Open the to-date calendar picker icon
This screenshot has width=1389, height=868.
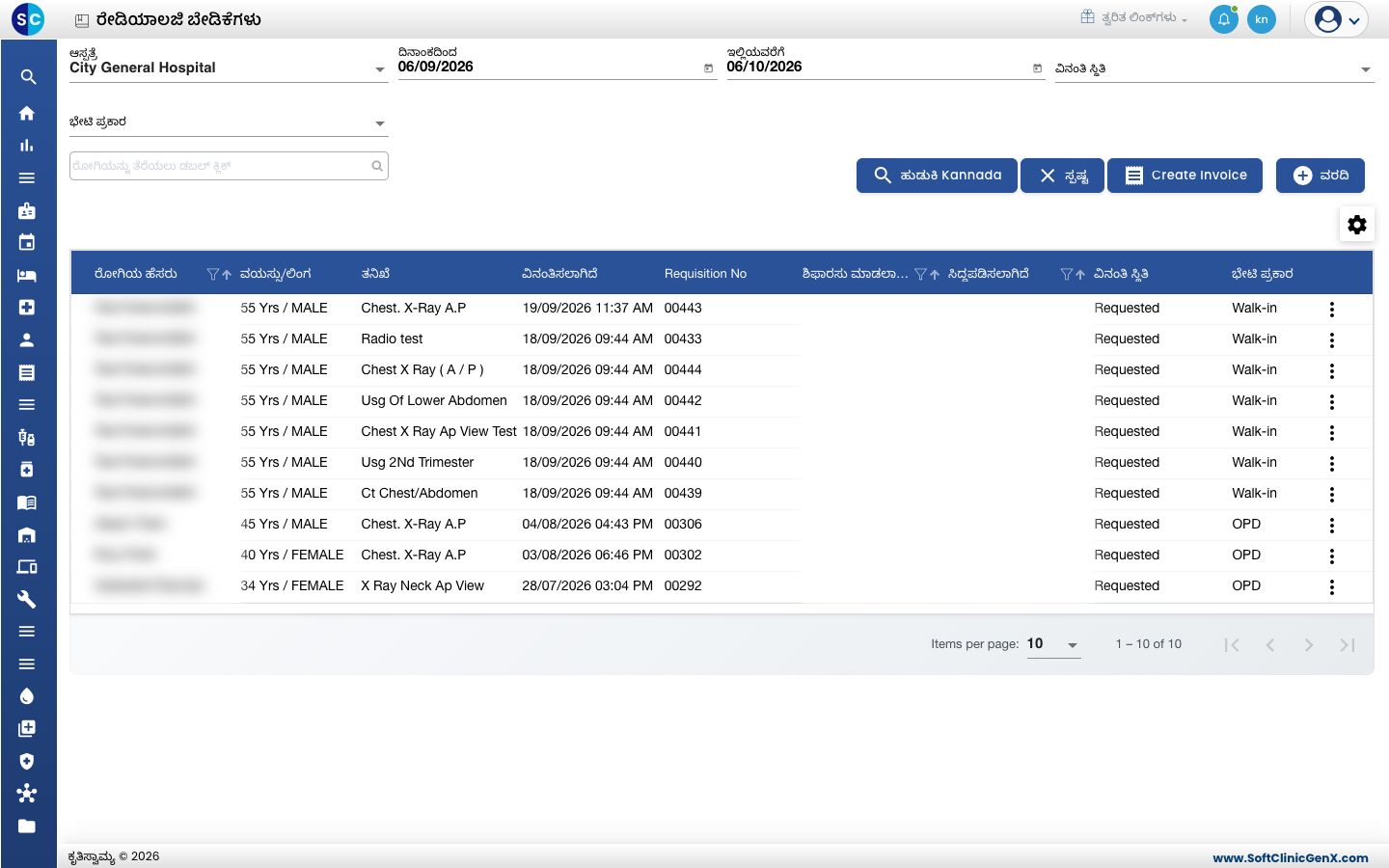coord(1037,68)
